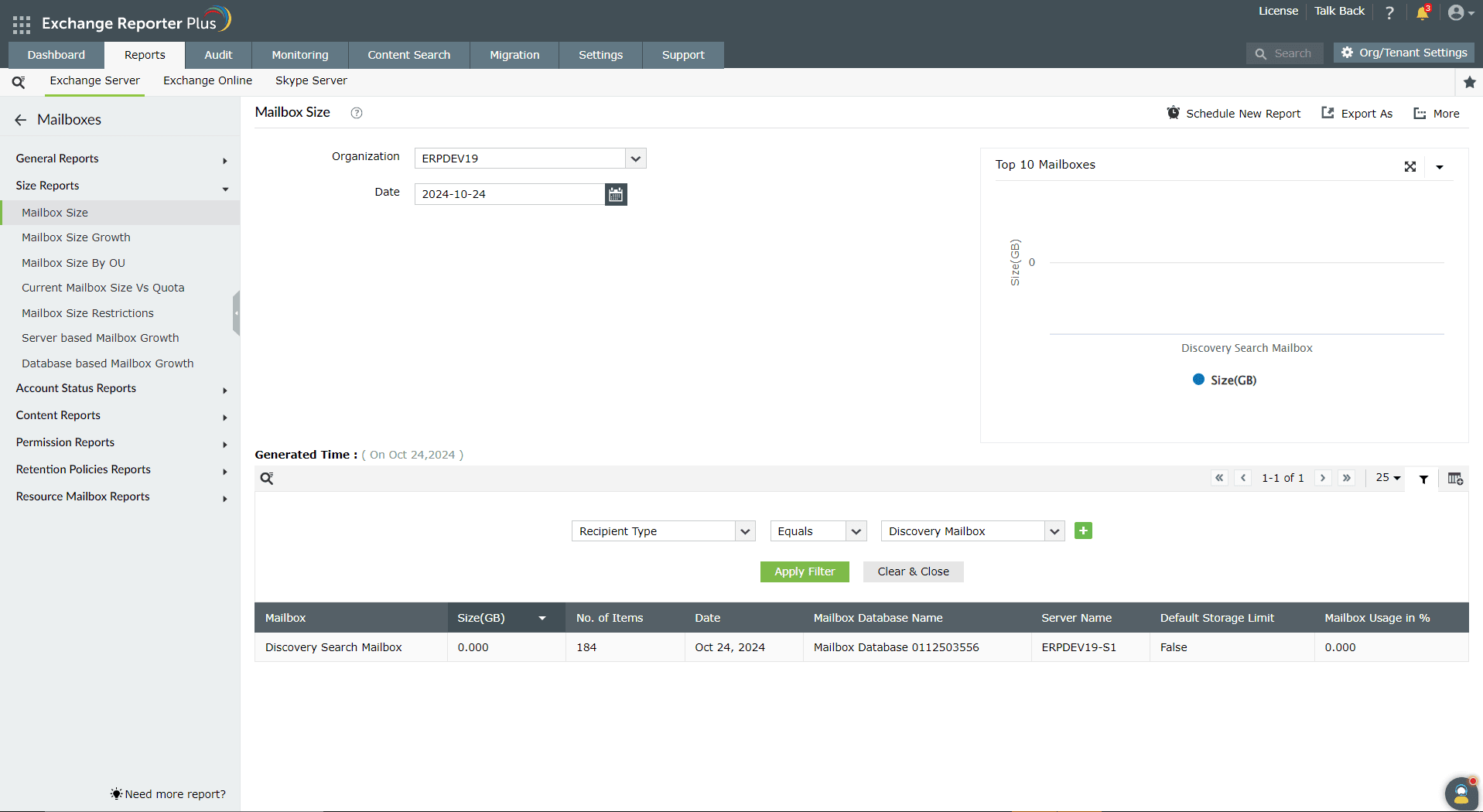Screen dimensions: 1483x812
Task: Expand Account Status Reports section
Action: [x=120, y=388]
